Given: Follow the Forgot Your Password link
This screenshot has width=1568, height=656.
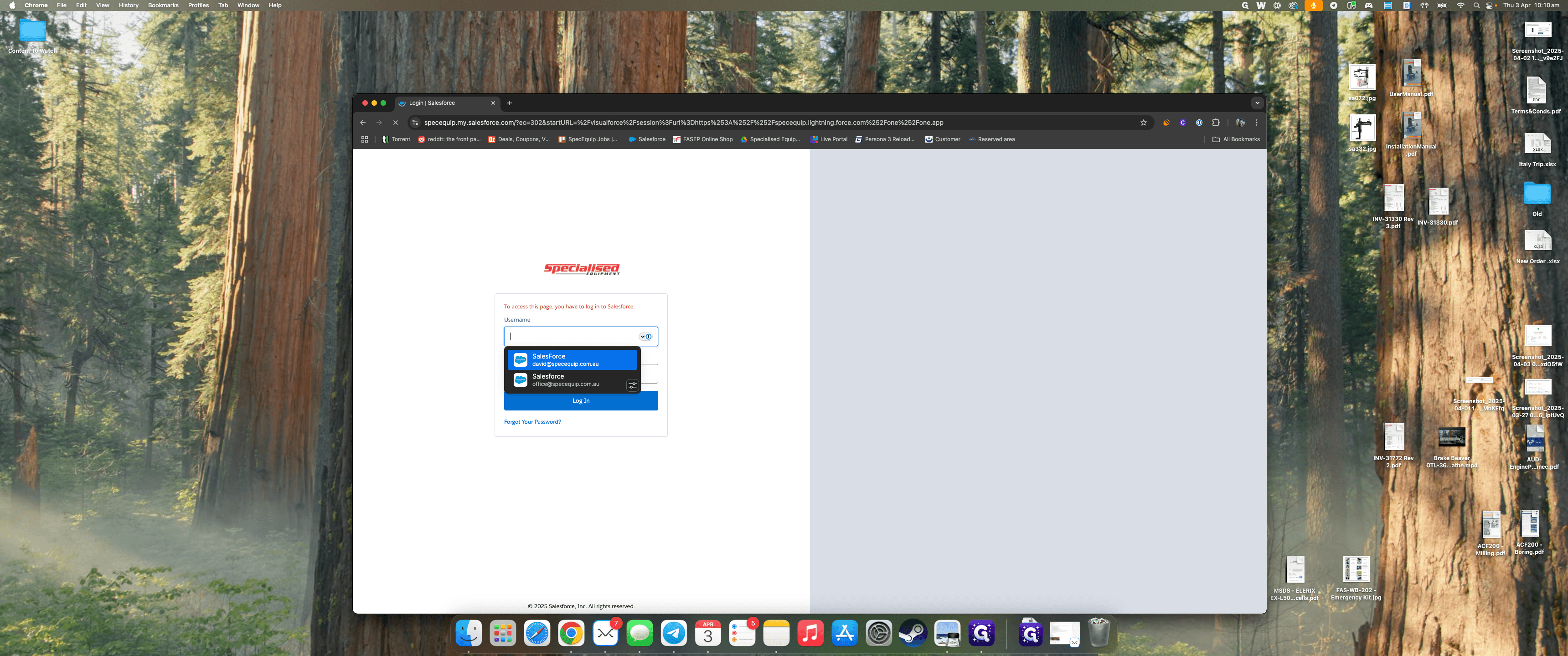Looking at the screenshot, I should tap(532, 422).
